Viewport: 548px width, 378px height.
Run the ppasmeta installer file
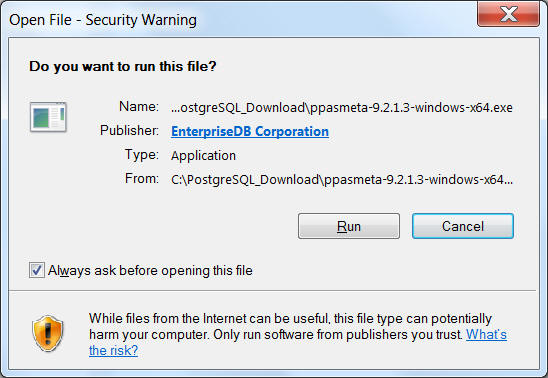click(349, 226)
